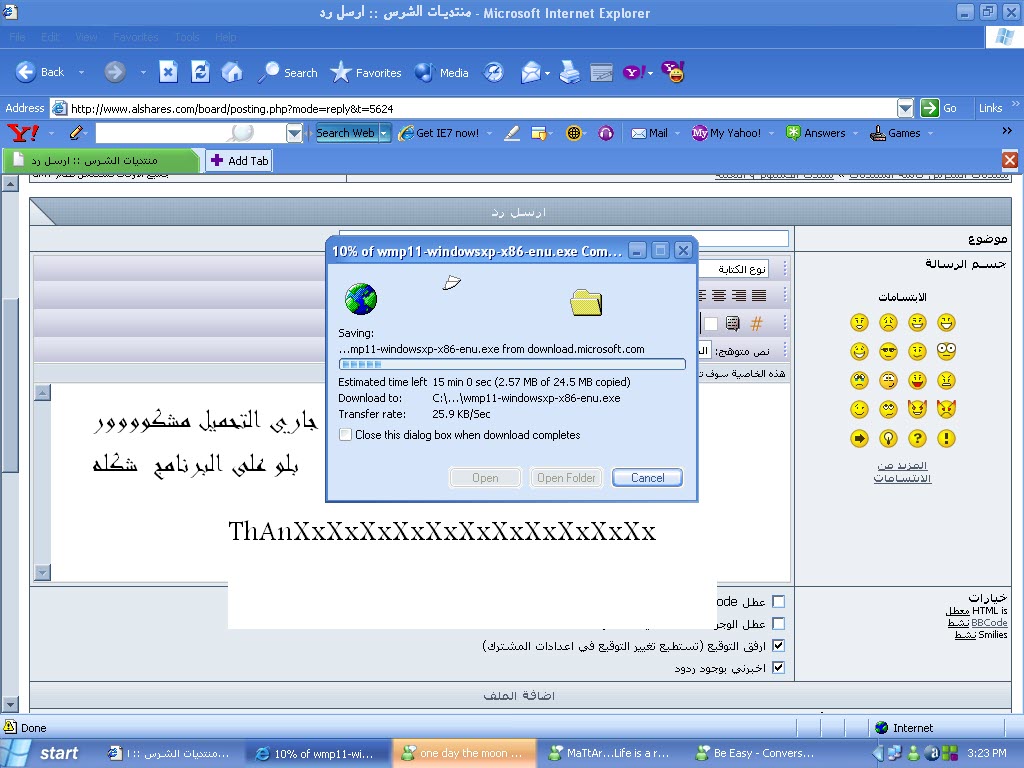Screen dimensions: 1024x768
Task: Click the white color swatch in editor
Action: [x=711, y=323]
